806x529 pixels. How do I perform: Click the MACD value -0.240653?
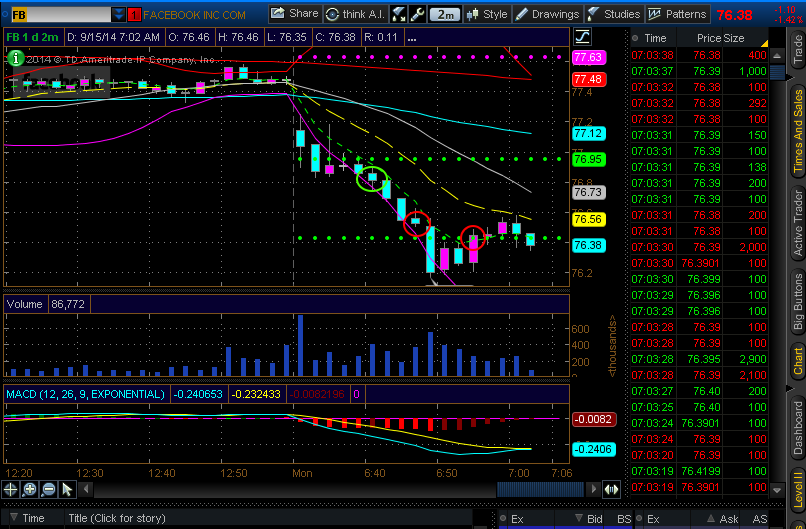point(198,394)
